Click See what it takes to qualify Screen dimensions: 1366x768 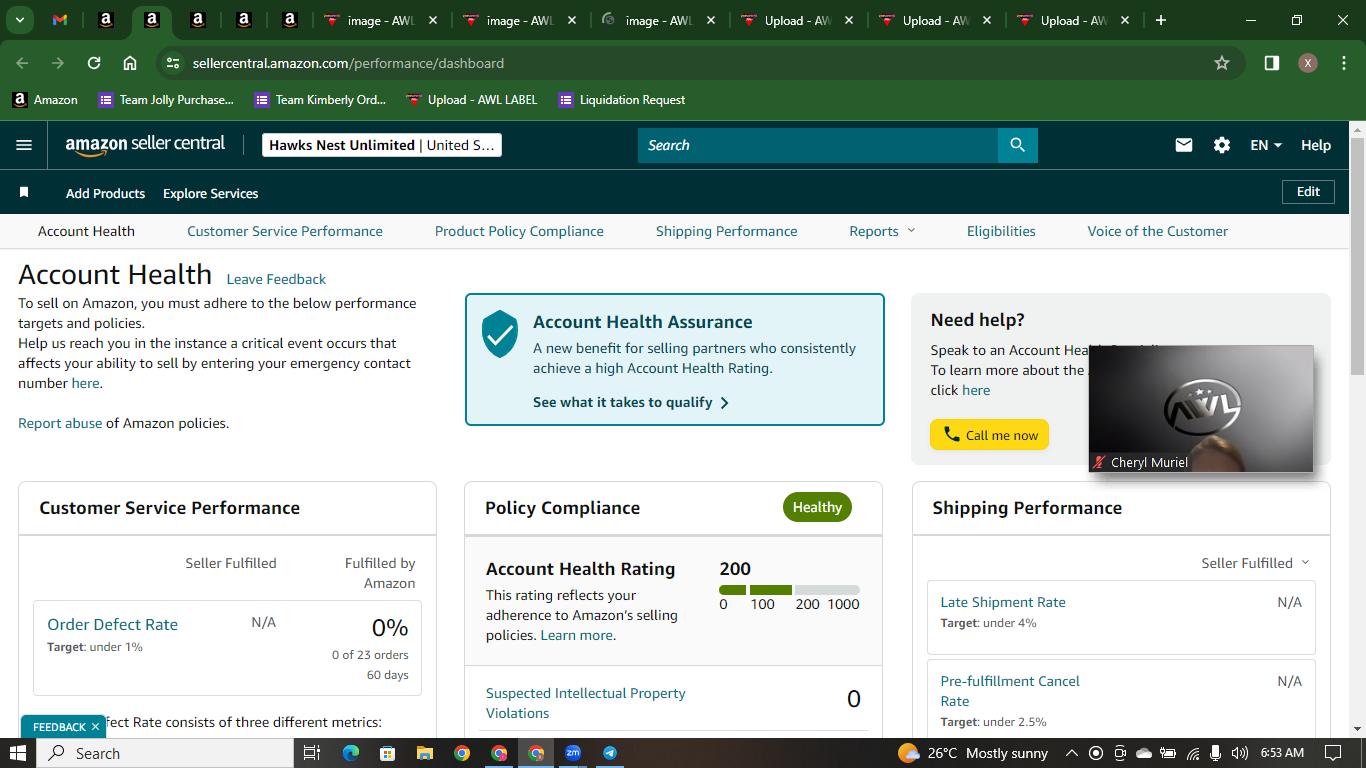pos(631,402)
